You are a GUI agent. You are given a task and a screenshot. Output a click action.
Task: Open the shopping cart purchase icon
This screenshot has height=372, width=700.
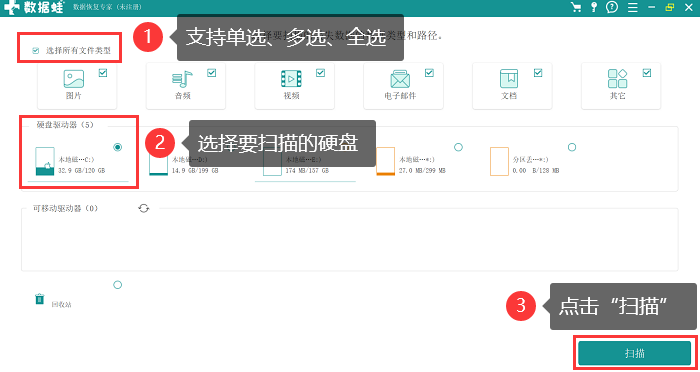[576, 7]
